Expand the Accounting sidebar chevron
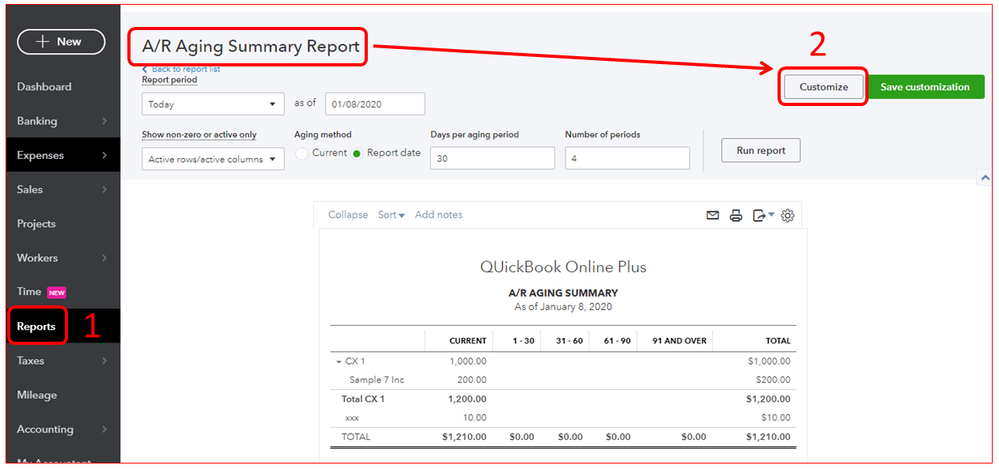The image size is (999, 473). [x=104, y=430]
